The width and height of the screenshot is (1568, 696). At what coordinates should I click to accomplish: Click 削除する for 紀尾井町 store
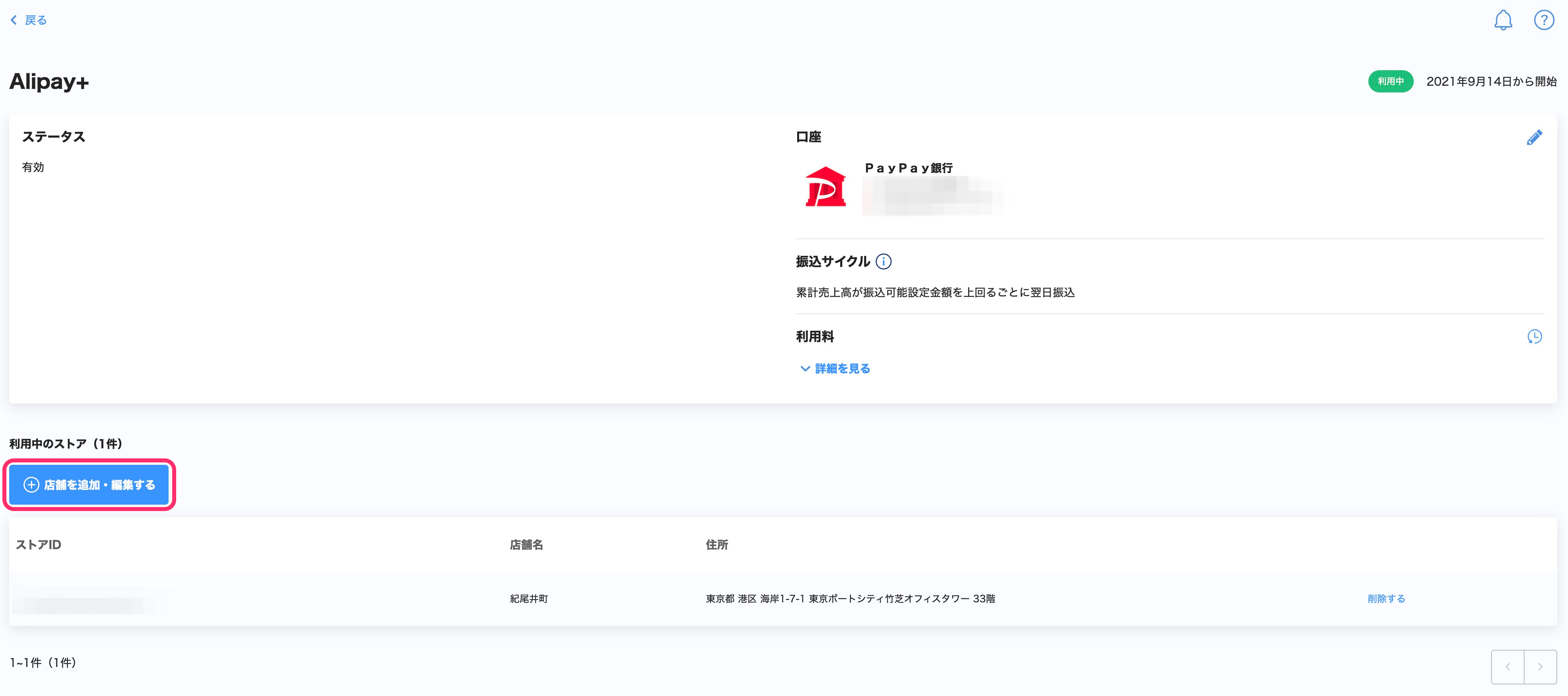(1386, 599)
